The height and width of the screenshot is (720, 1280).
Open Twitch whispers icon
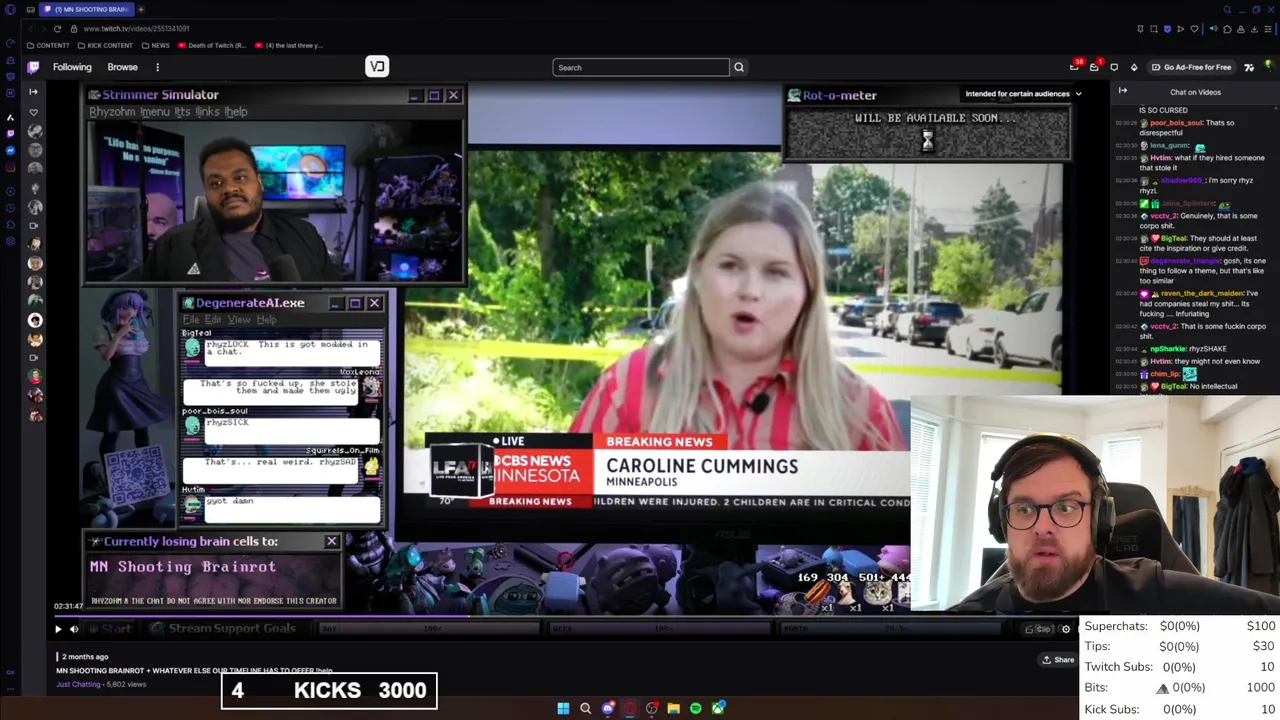coord(1114,67)
